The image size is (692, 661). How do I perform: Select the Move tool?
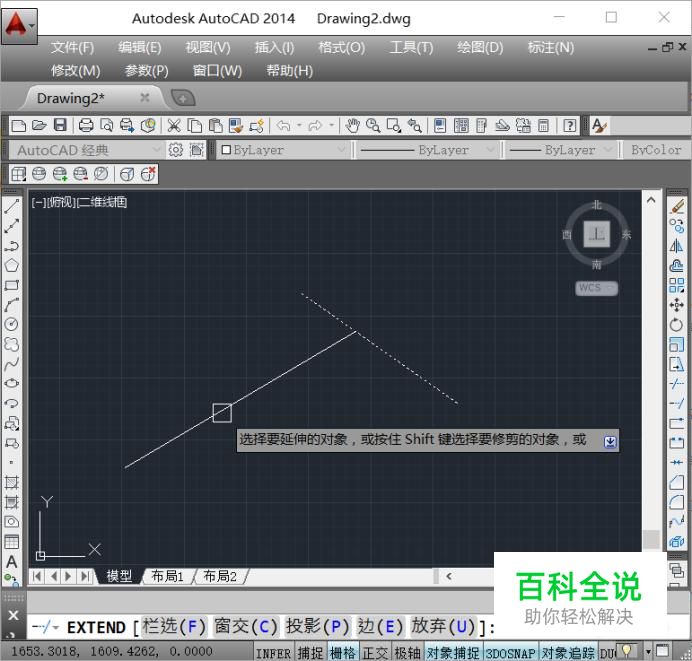677,305
